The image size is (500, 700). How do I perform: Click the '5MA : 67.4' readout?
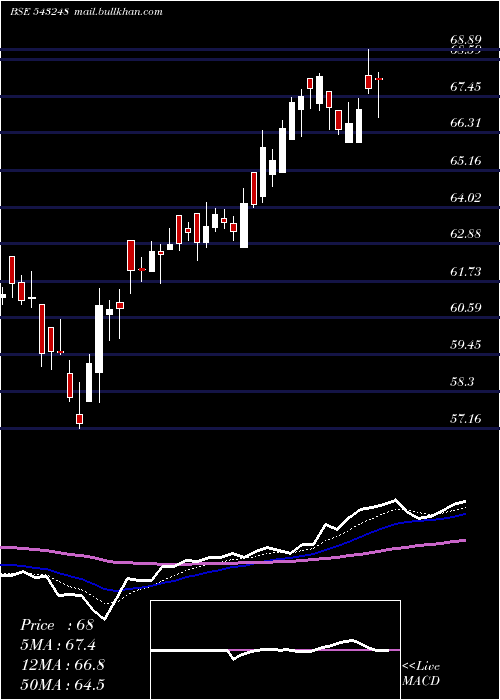[58, 645]
